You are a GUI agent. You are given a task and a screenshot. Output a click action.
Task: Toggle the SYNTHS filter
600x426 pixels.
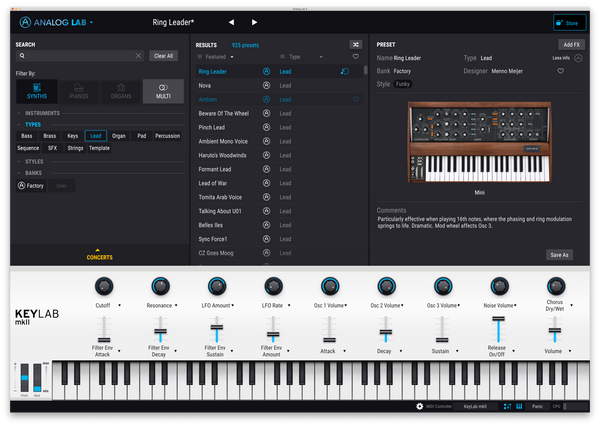point(36,92)
